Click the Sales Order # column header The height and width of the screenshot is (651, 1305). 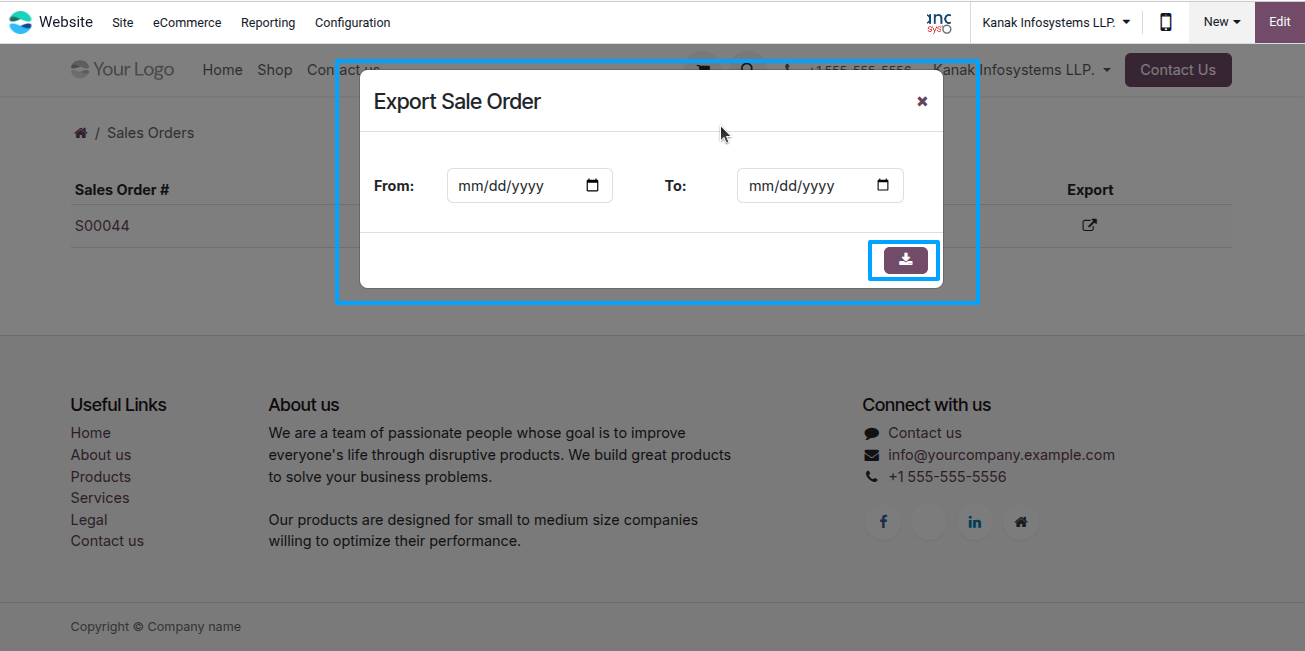pyautogui.click(x=122, y=190)
